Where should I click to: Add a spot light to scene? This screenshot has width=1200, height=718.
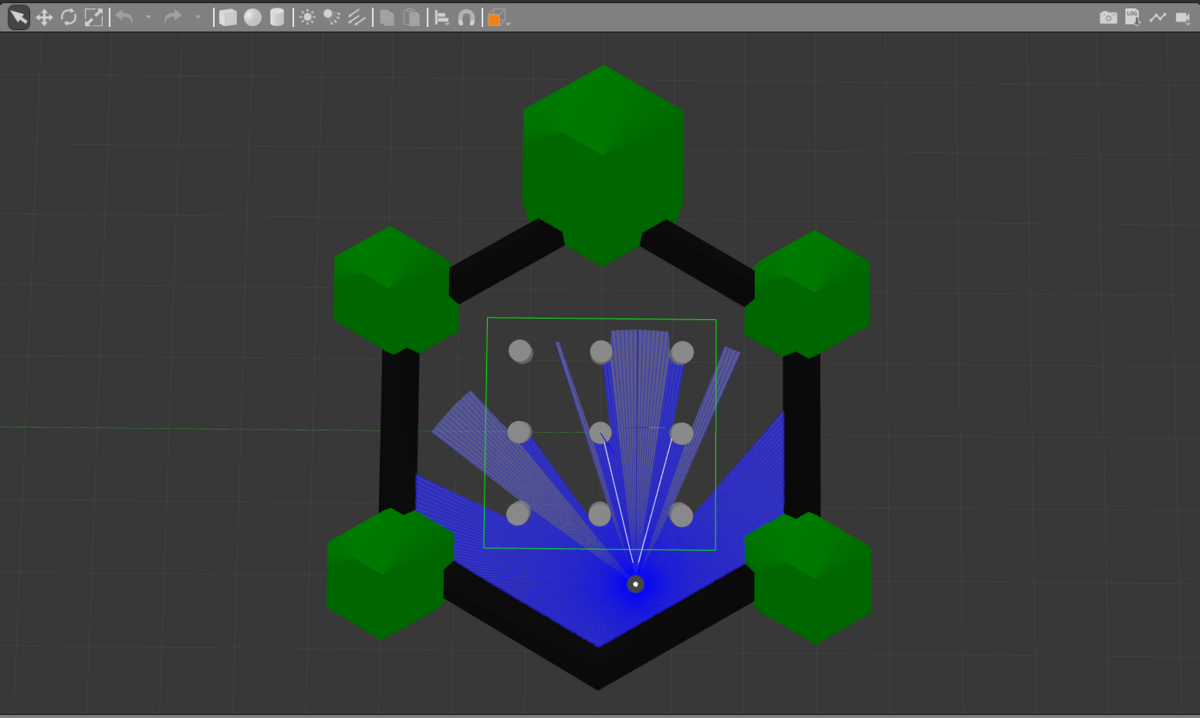click(x=332, y=17)
